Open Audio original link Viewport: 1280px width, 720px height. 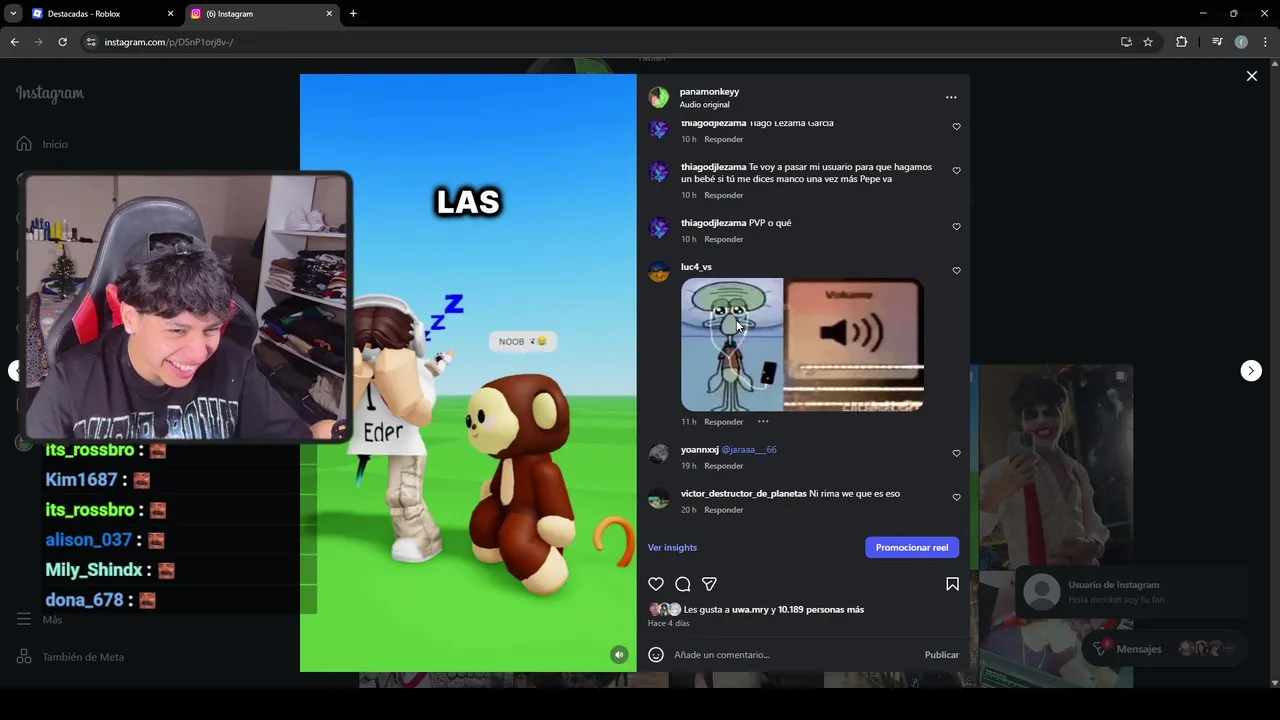[704, 105]
